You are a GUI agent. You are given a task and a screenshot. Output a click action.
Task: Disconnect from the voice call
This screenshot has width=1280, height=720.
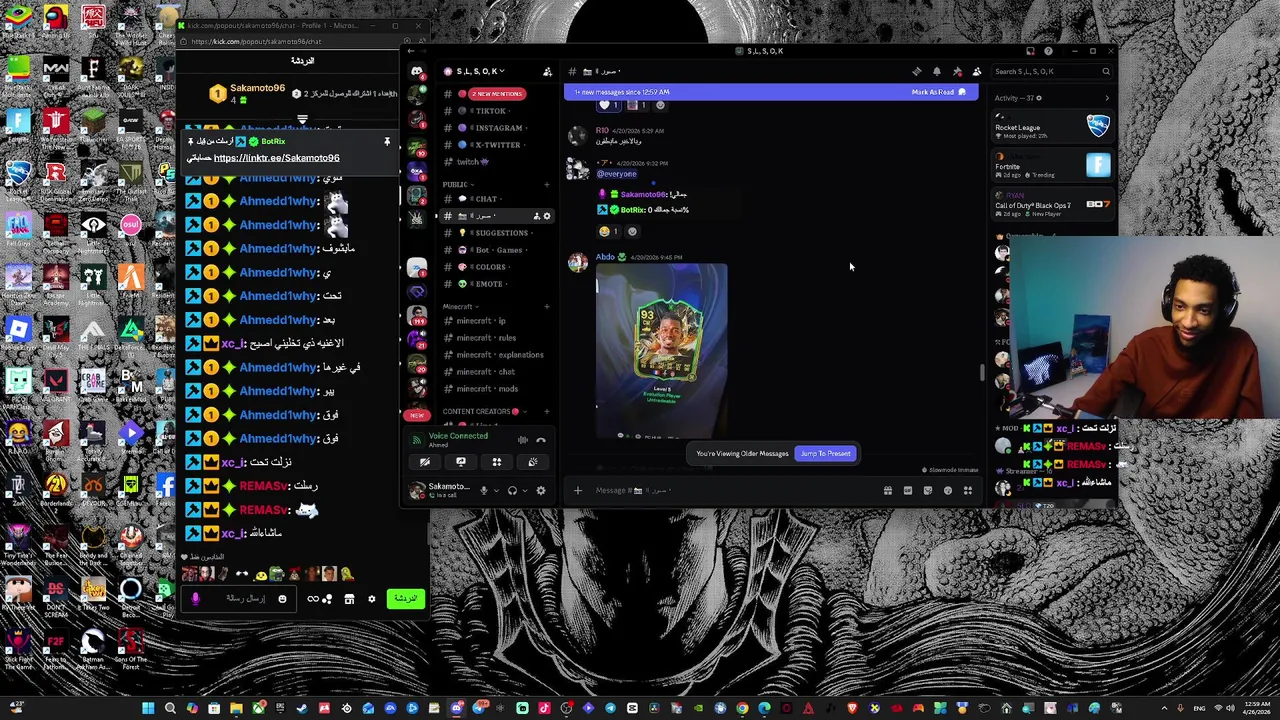point(541,440)
